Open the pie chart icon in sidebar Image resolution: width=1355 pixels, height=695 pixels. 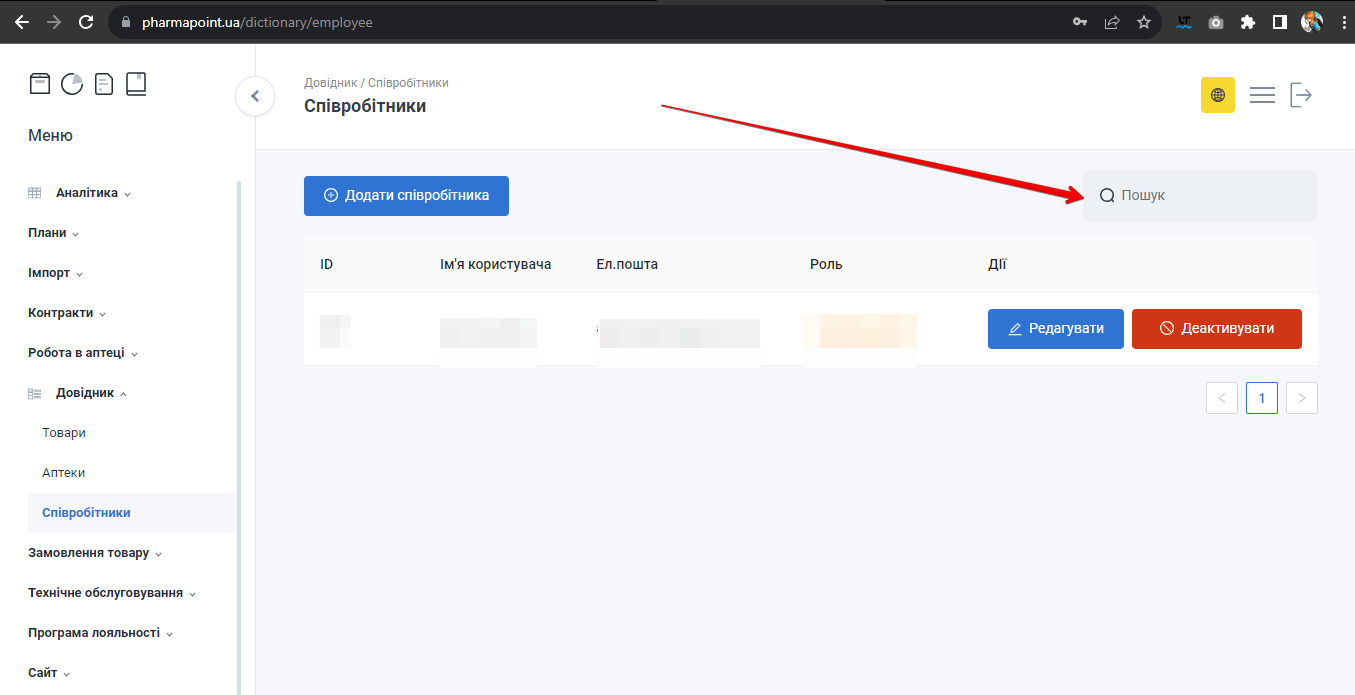(x=72, y=84)
